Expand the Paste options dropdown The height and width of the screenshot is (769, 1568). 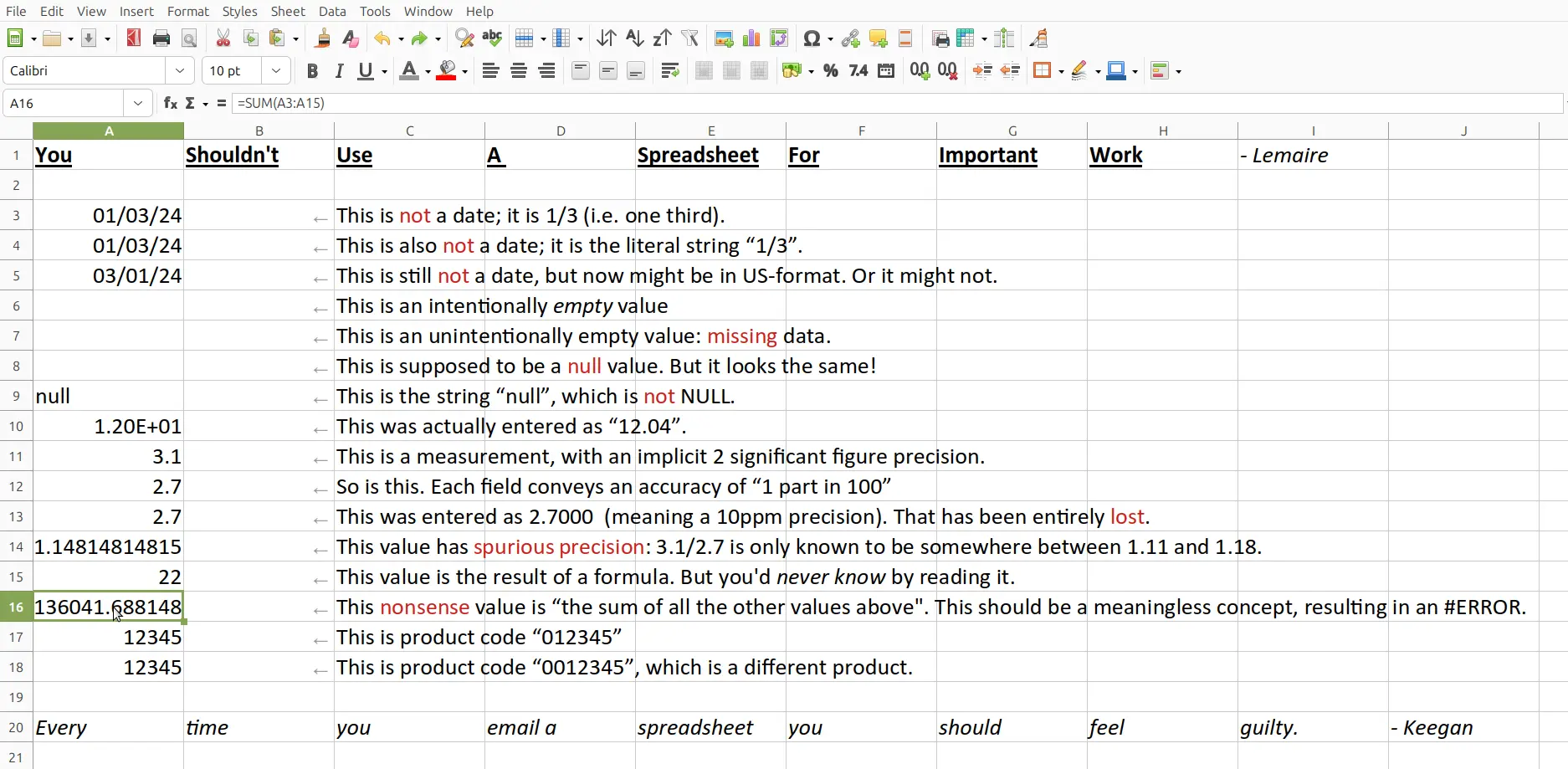click(x=296, y=38)
